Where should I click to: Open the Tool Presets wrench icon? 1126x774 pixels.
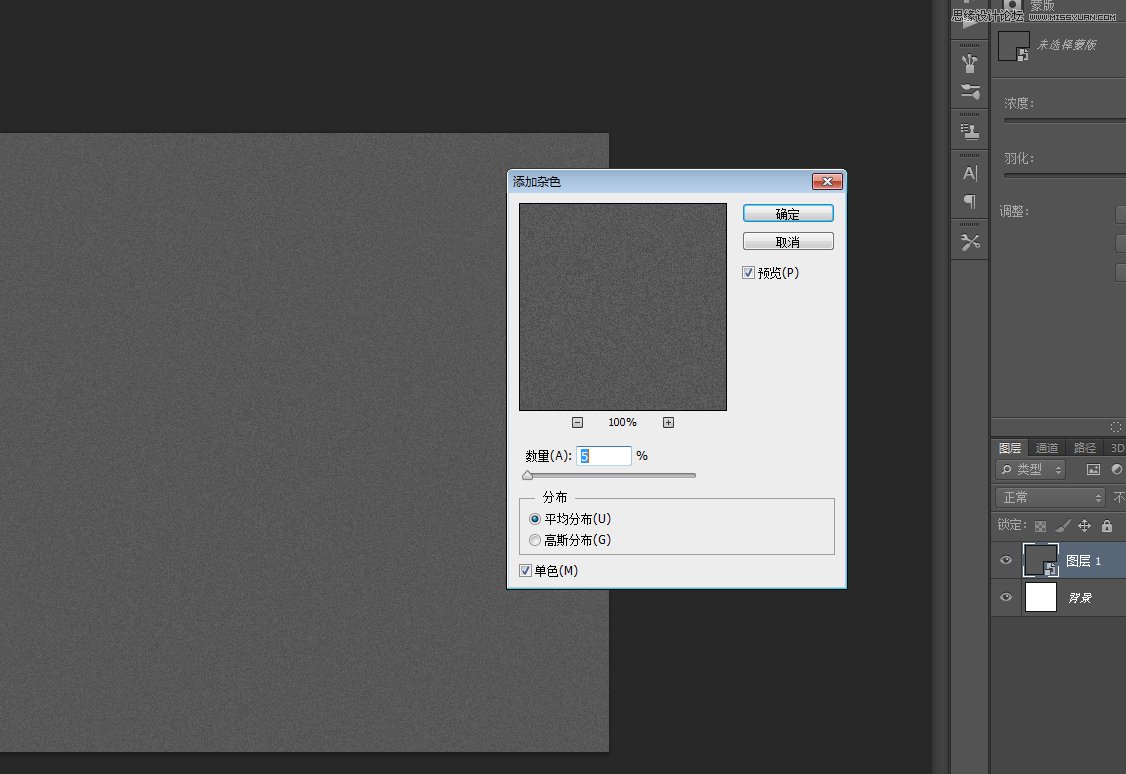(x=969, y=243)
